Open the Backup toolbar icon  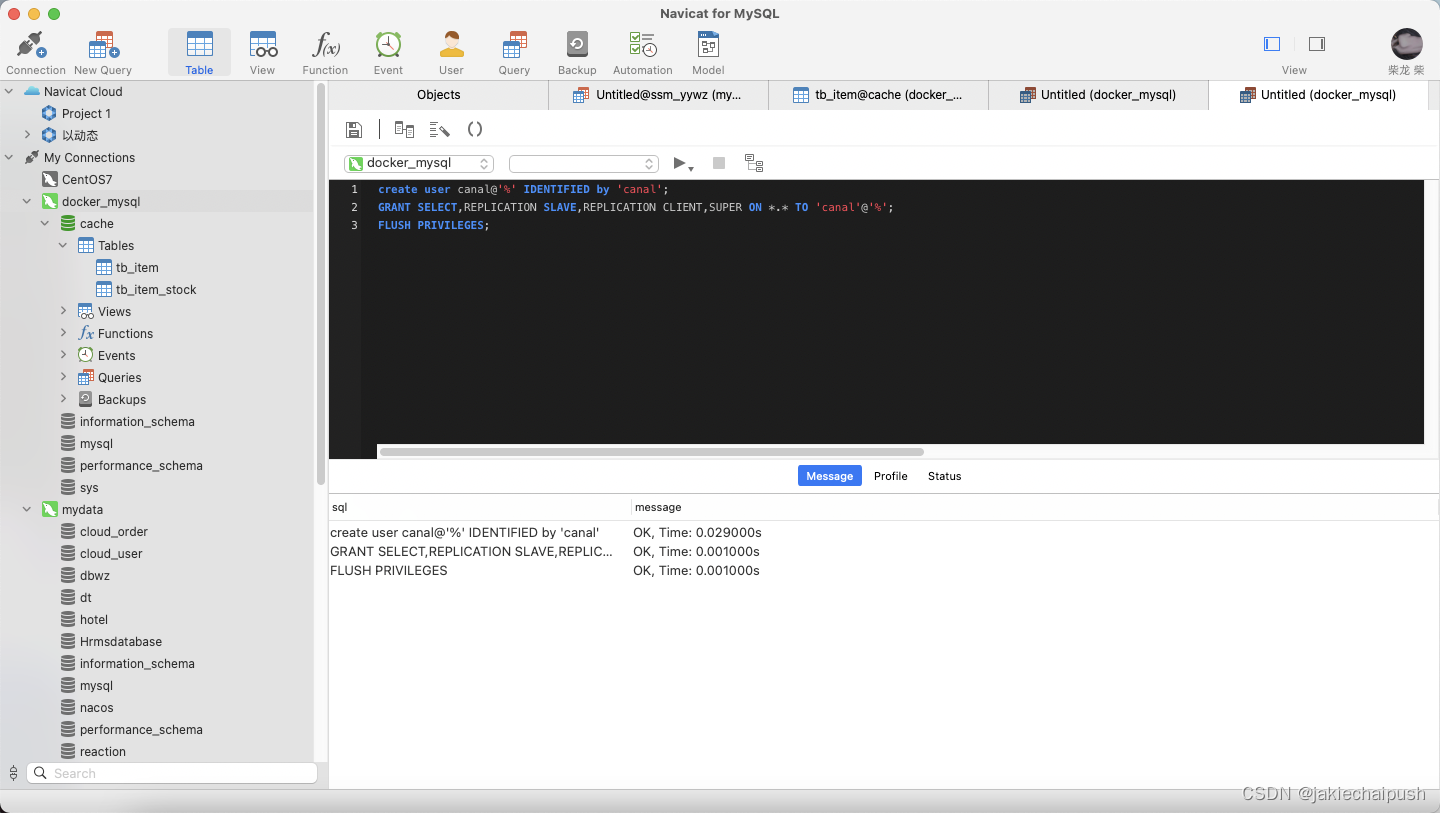(577, 52)
